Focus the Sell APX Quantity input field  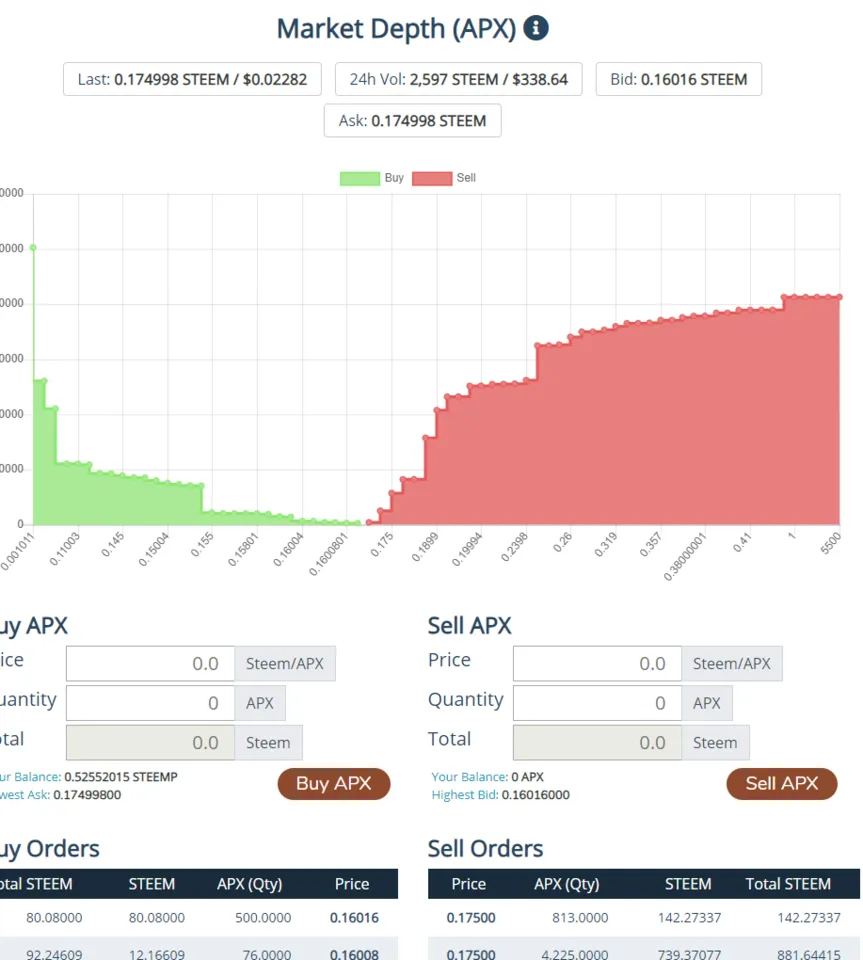(597, 703)
